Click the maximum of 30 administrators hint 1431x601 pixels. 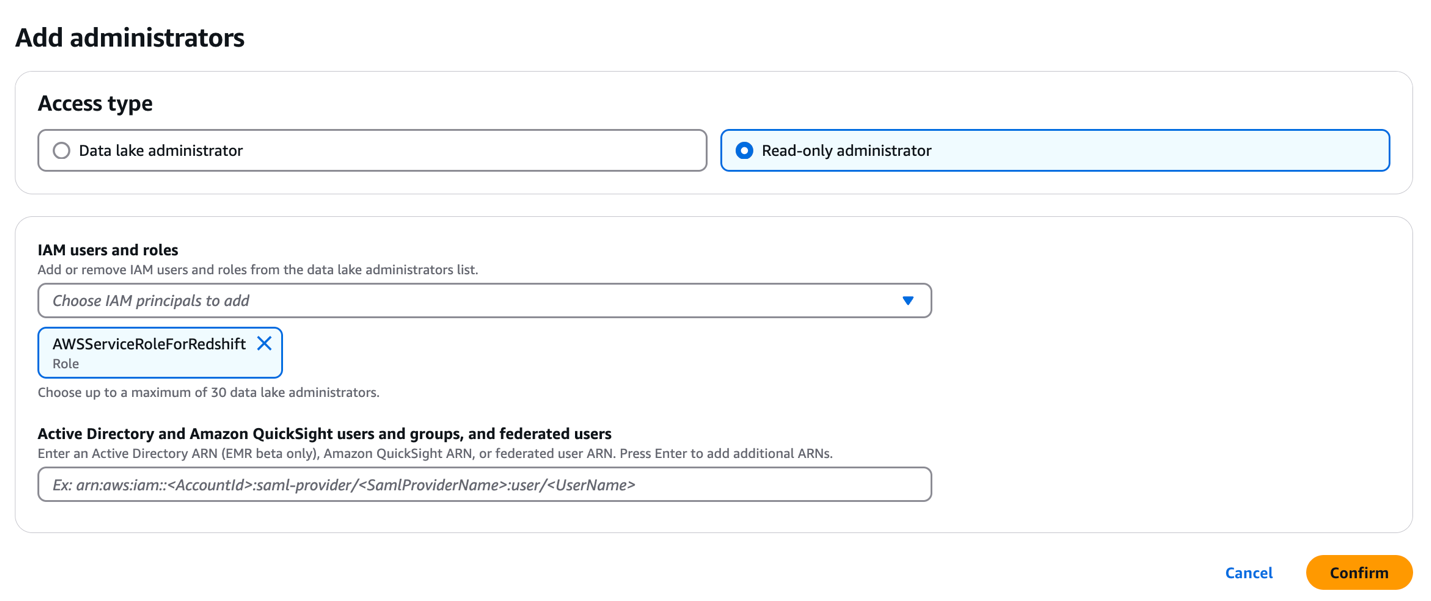point(208,393)
